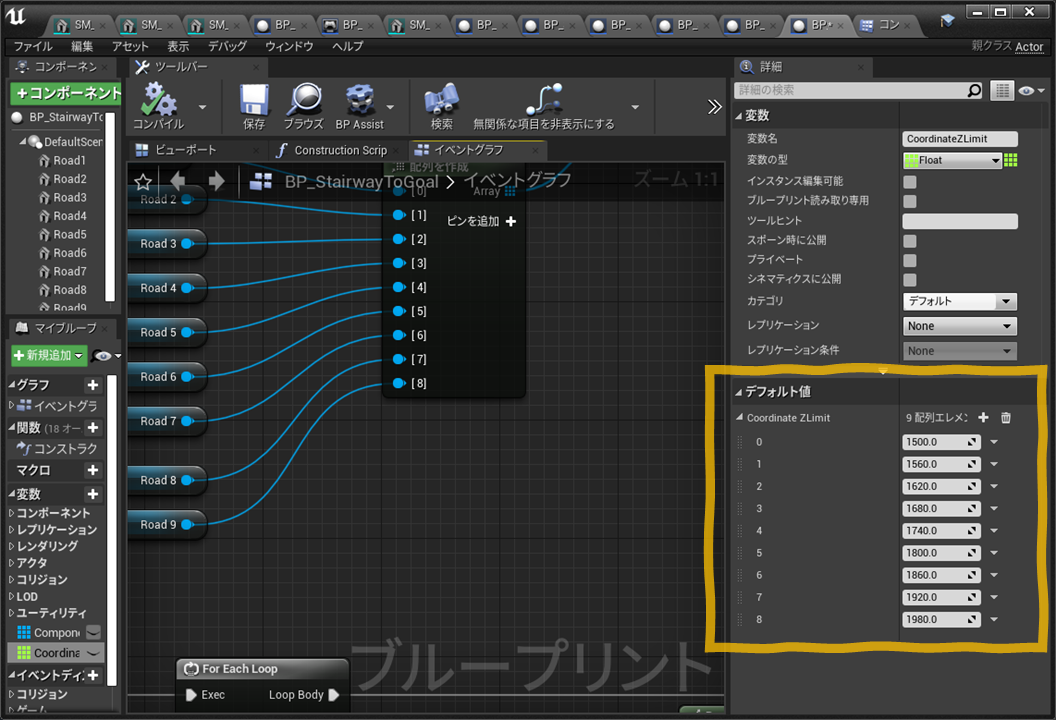Click the Add New (新規追加) button
1056x720 pixels.
[48, 356]
